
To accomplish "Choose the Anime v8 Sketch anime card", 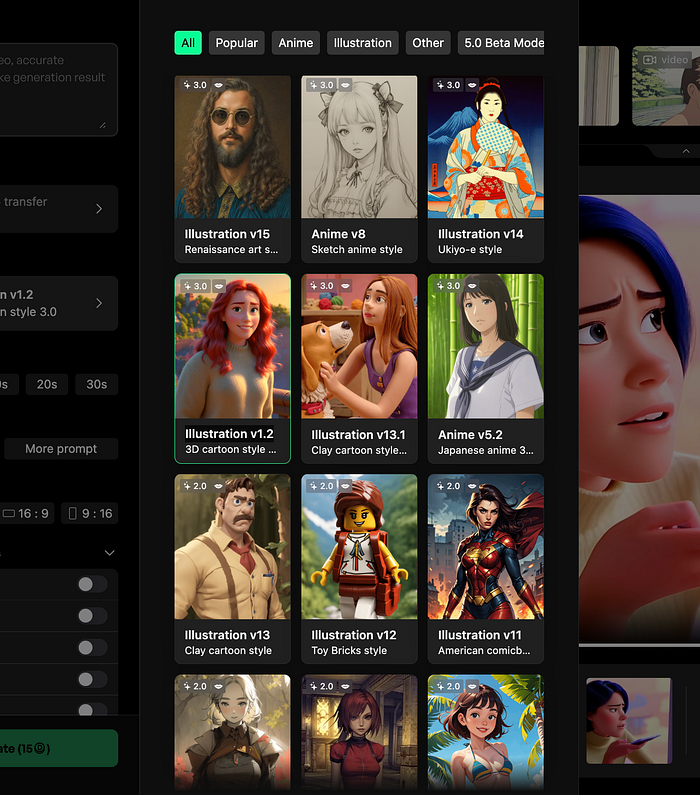I will point(359,169).
